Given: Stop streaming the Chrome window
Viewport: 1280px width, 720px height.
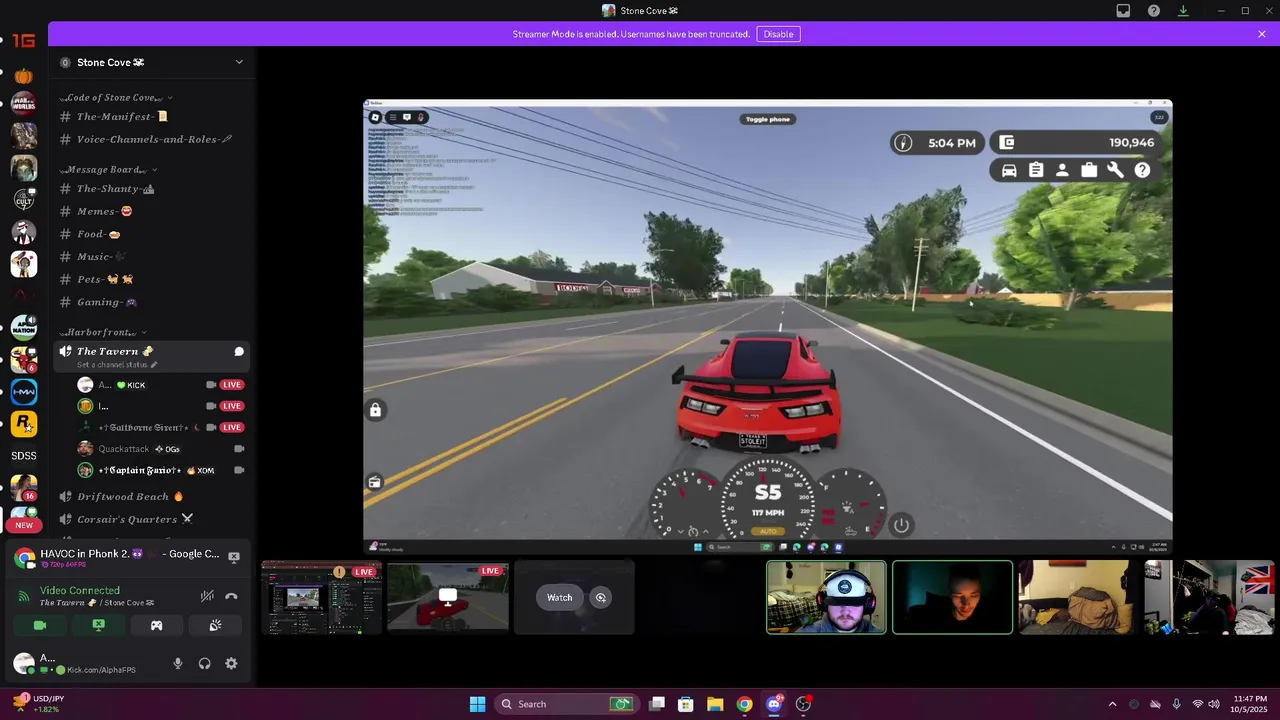Looking at the screenshot, I should pyautogui.click(x=234, y=557).
